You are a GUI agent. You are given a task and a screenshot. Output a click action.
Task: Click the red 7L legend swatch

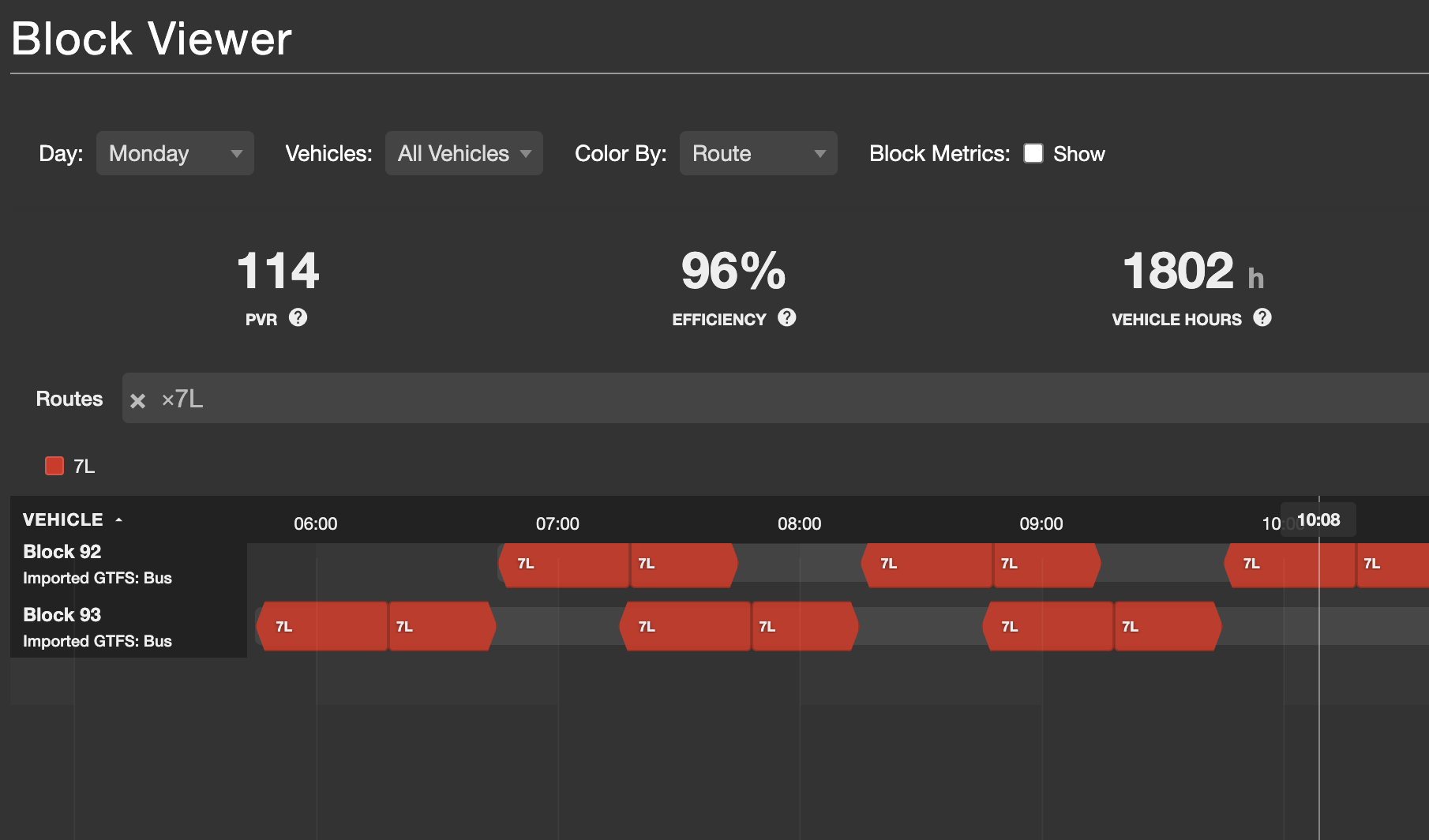54,466
